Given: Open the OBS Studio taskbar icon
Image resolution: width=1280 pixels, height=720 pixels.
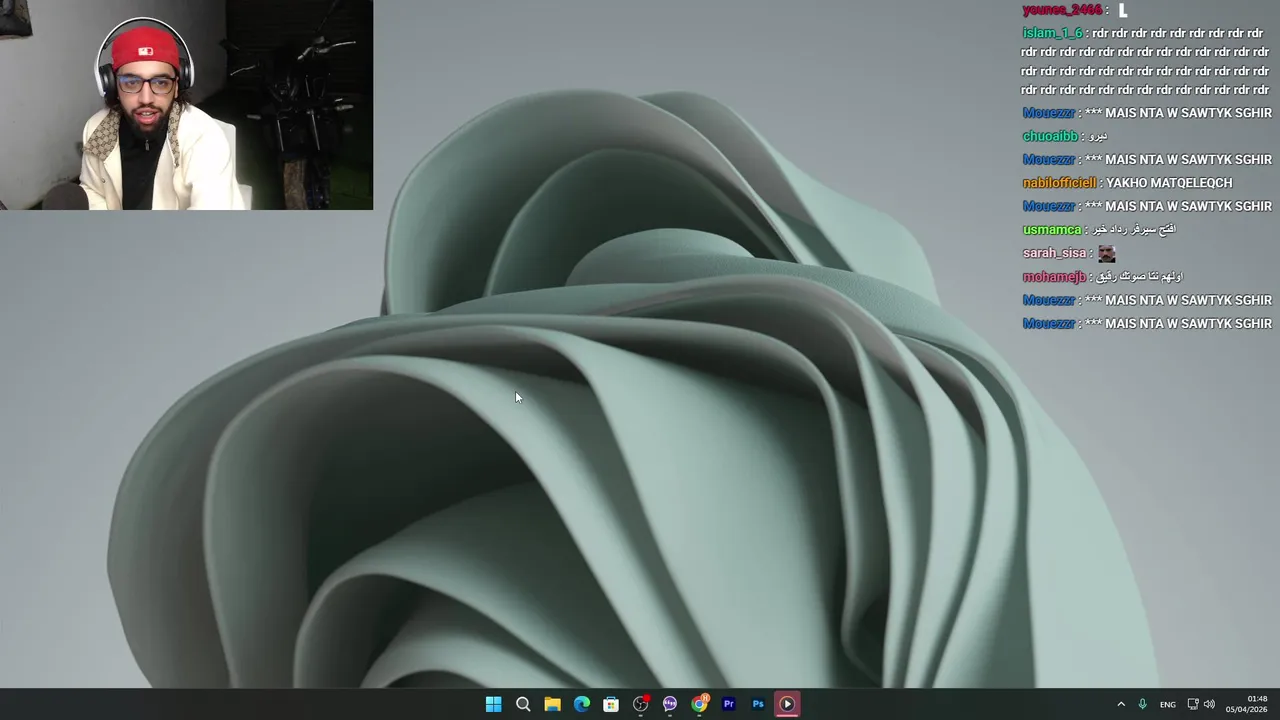Looking at the screenshot, I should coord(641,704).
